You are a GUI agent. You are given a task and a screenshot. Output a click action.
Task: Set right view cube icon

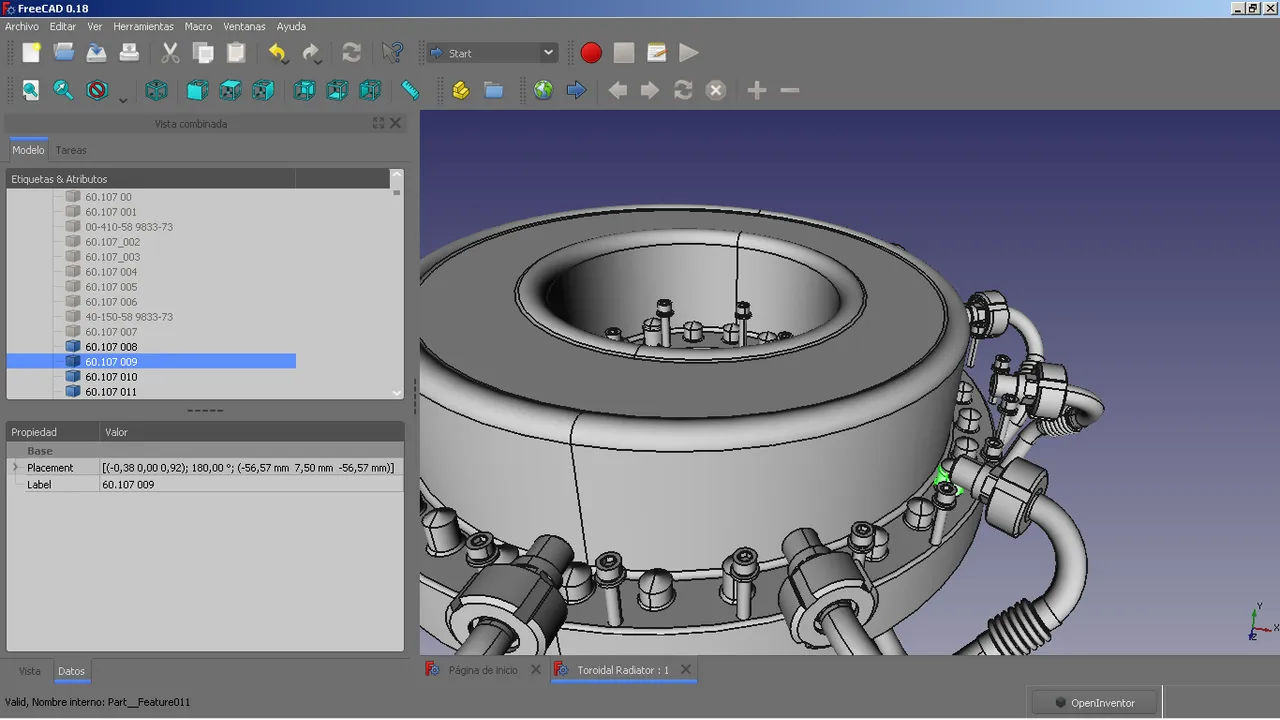point(263,90)
